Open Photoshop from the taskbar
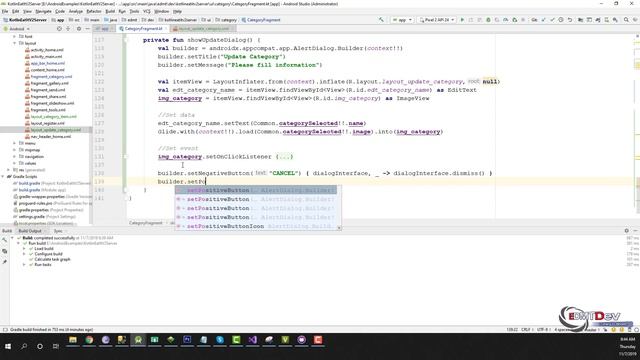Image resolution: width=640 pixels, height=360 pixels. click(187, 340)
